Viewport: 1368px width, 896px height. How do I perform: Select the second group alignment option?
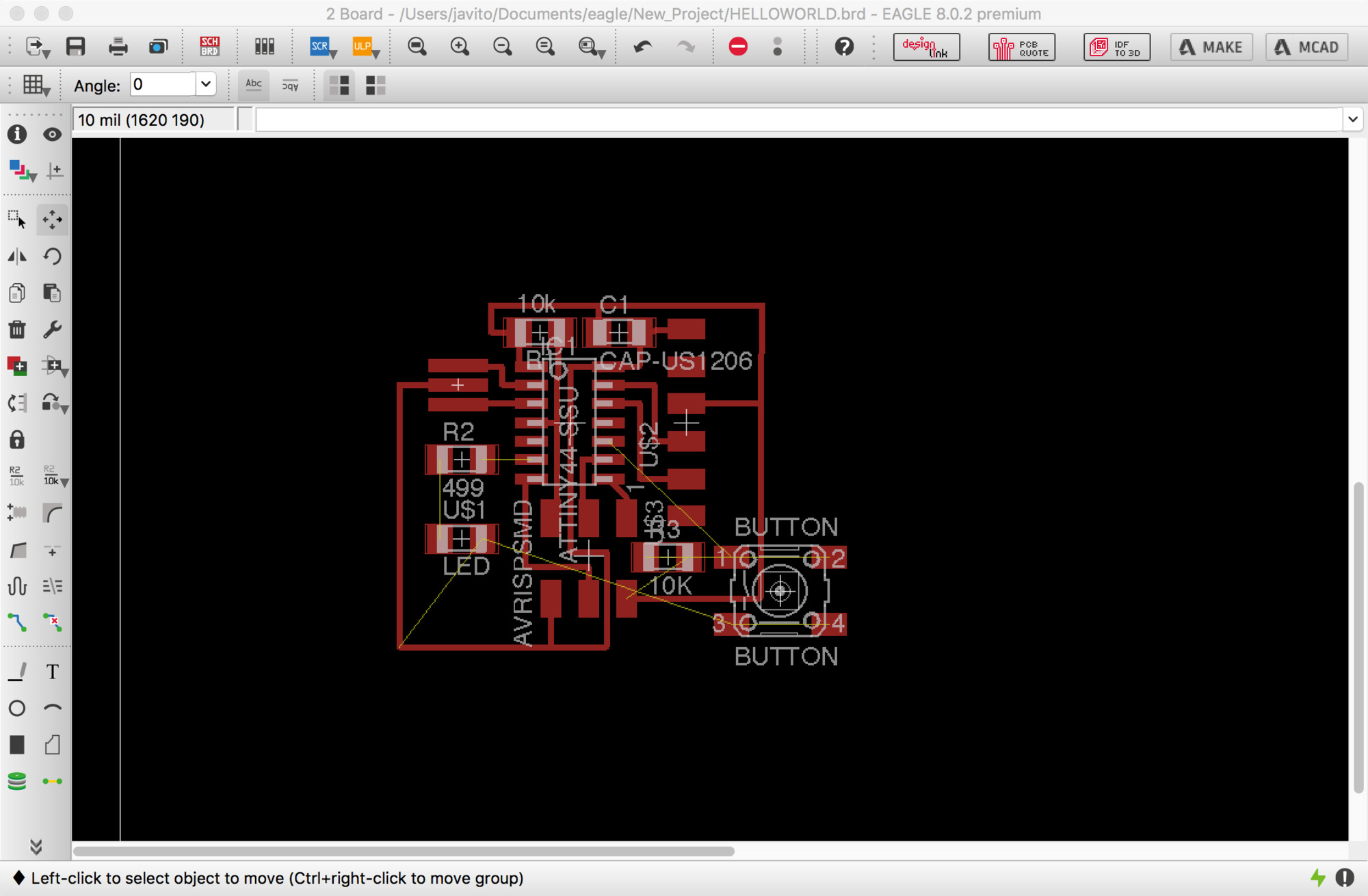point(376,85)
